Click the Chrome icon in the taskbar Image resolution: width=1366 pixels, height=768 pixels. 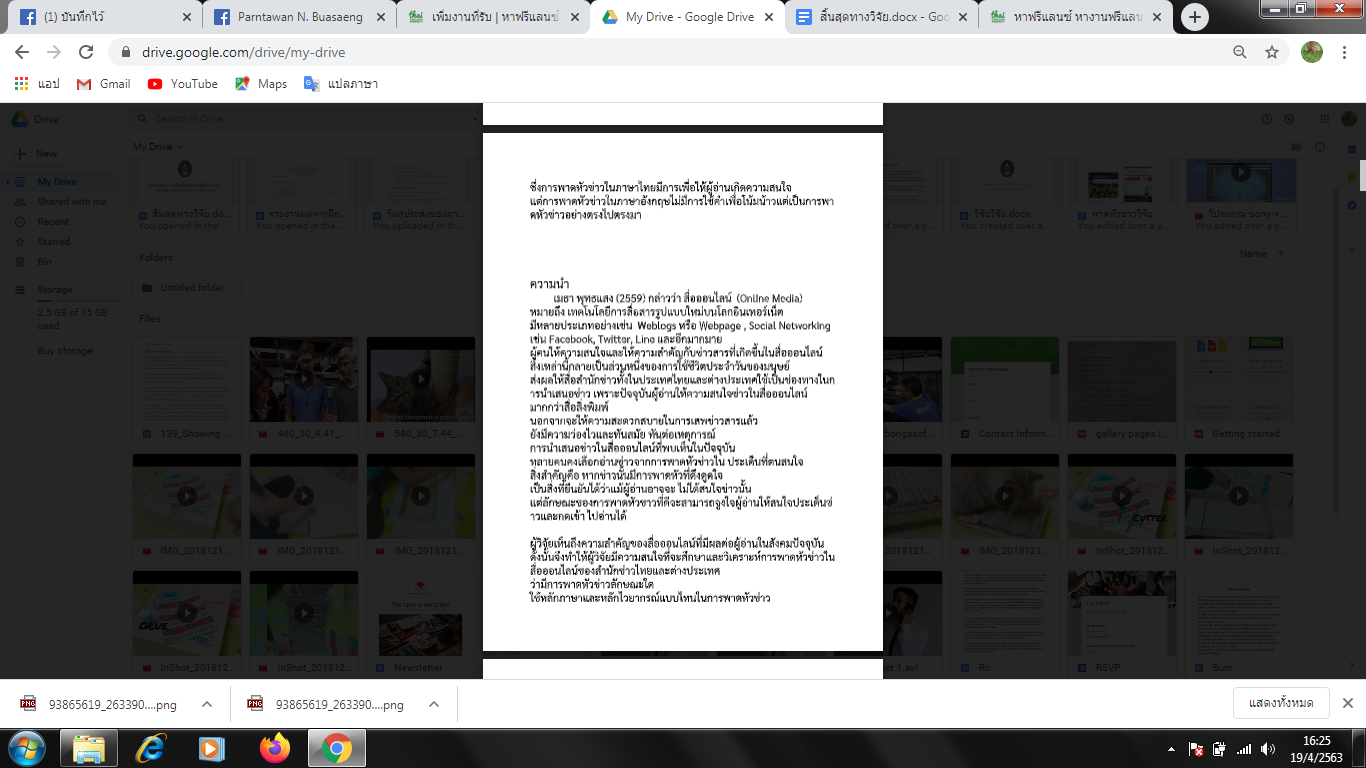click(336, 748)
